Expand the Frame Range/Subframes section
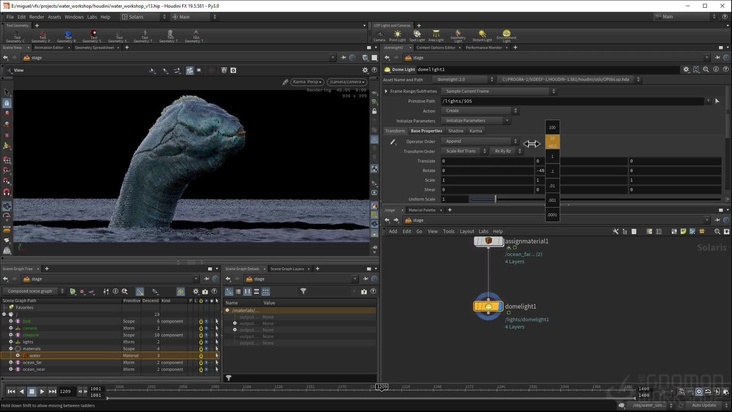Viewport: 732px width, 412px height. tap(386, 91)
